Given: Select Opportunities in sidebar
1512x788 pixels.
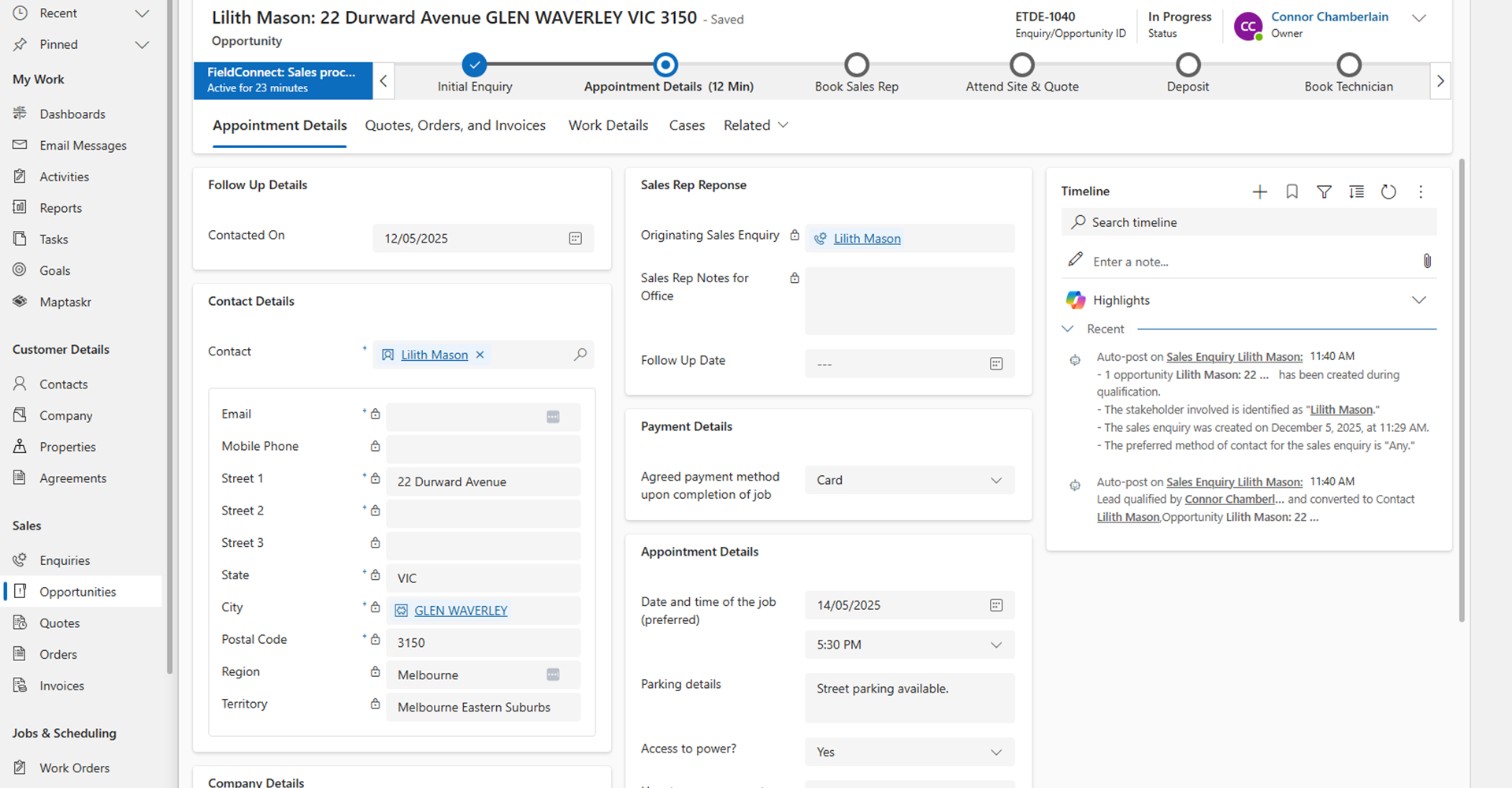Looking at the screenshot, I should [x=77, y=592].
